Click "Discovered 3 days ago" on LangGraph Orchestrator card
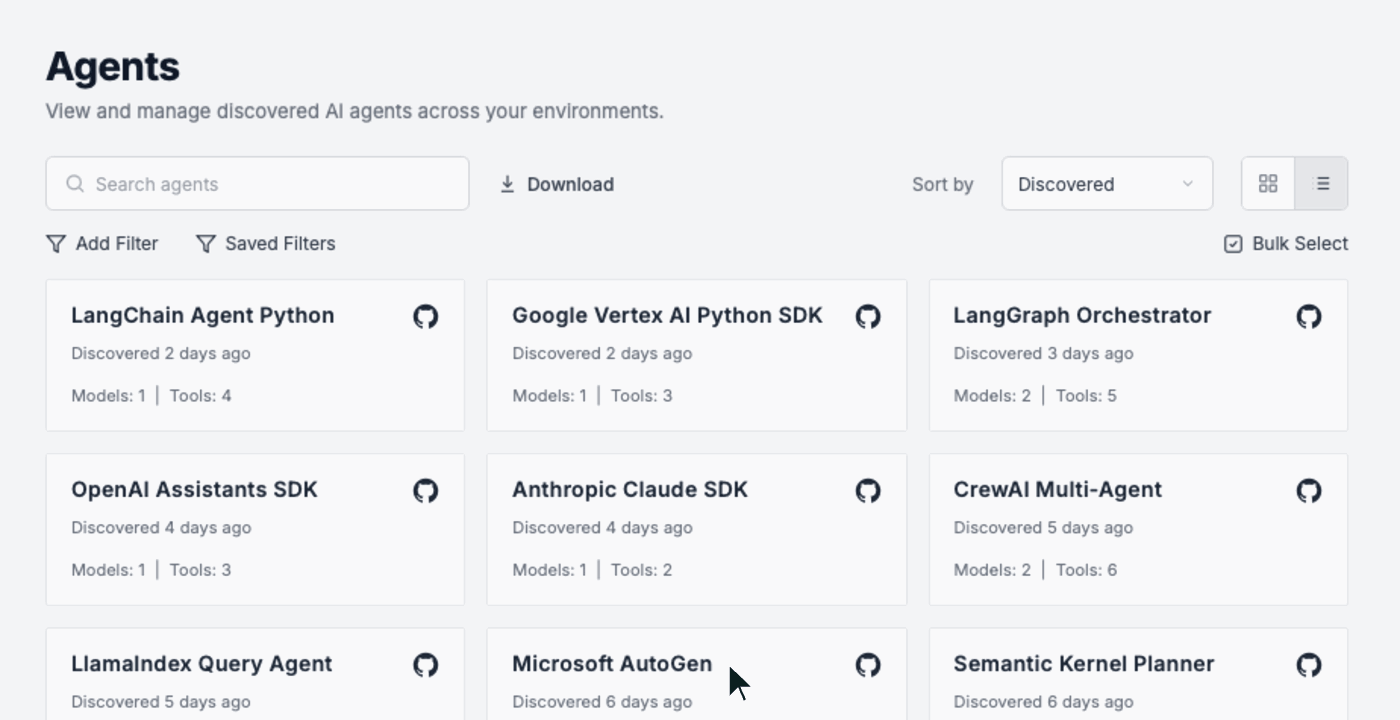Viewport: 1400px width, 720px height. [x=1043, y=354]
